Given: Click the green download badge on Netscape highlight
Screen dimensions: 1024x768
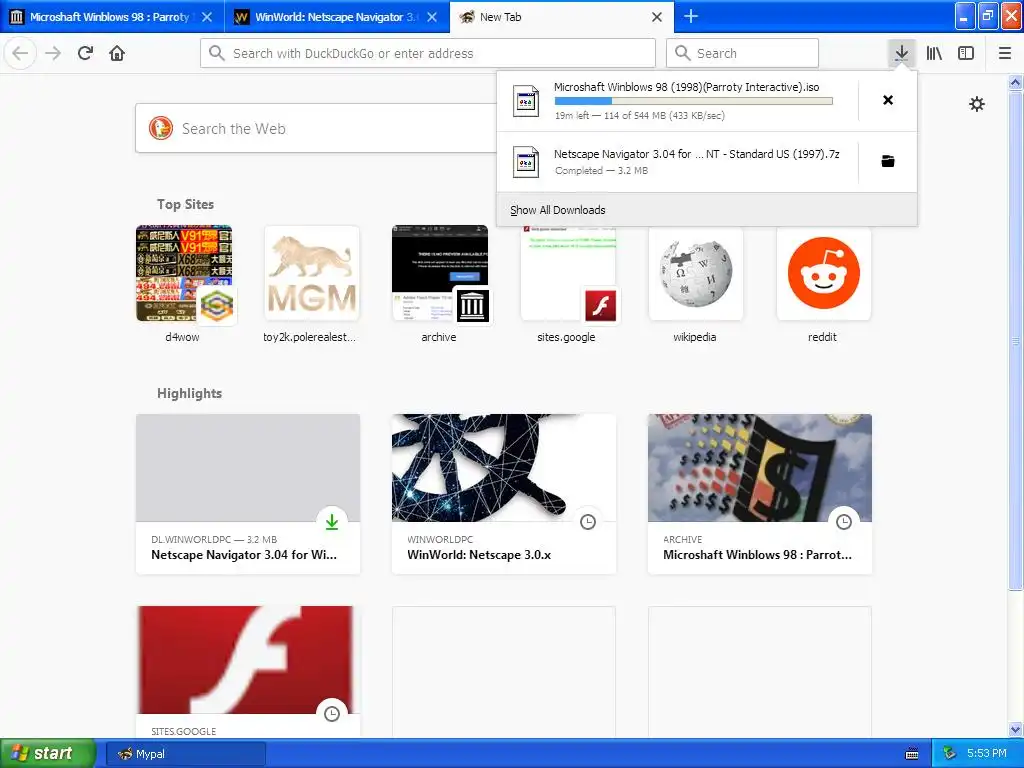Looking at the screenshot, I should click(332, 522).
